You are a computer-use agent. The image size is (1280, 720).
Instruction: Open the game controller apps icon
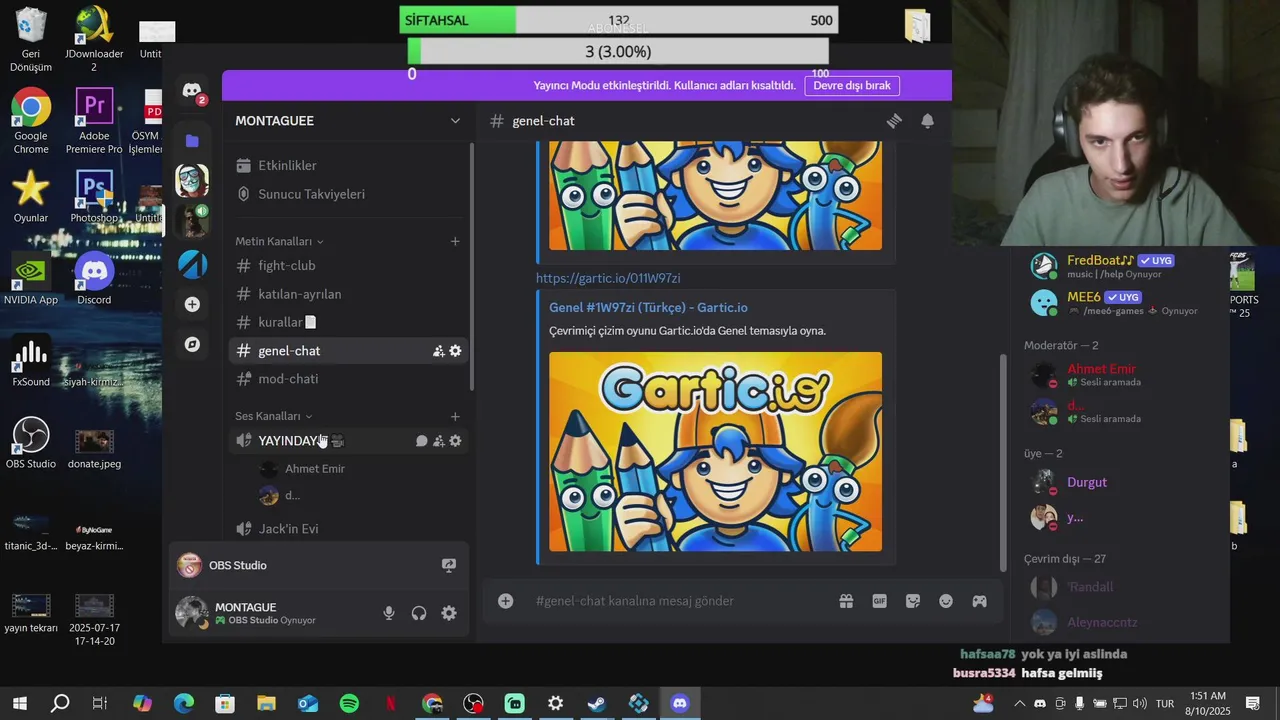tap(980, 601)
